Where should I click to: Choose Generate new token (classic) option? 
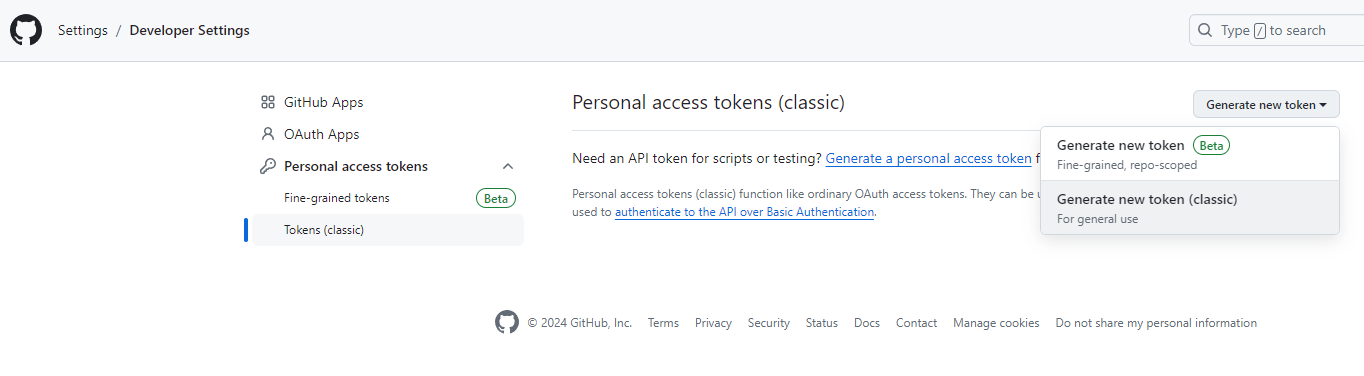tap(1190, 207)
